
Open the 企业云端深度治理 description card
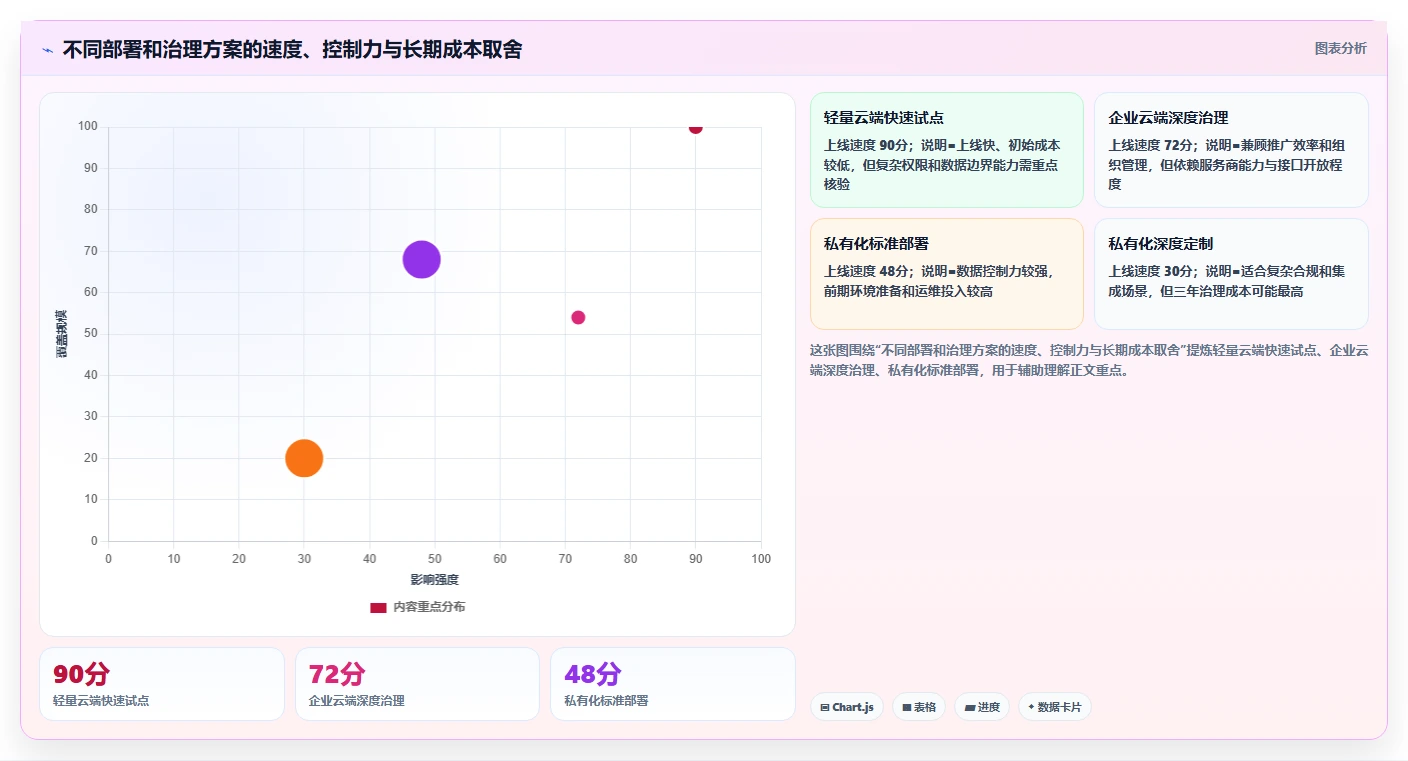pos(1231,150)
